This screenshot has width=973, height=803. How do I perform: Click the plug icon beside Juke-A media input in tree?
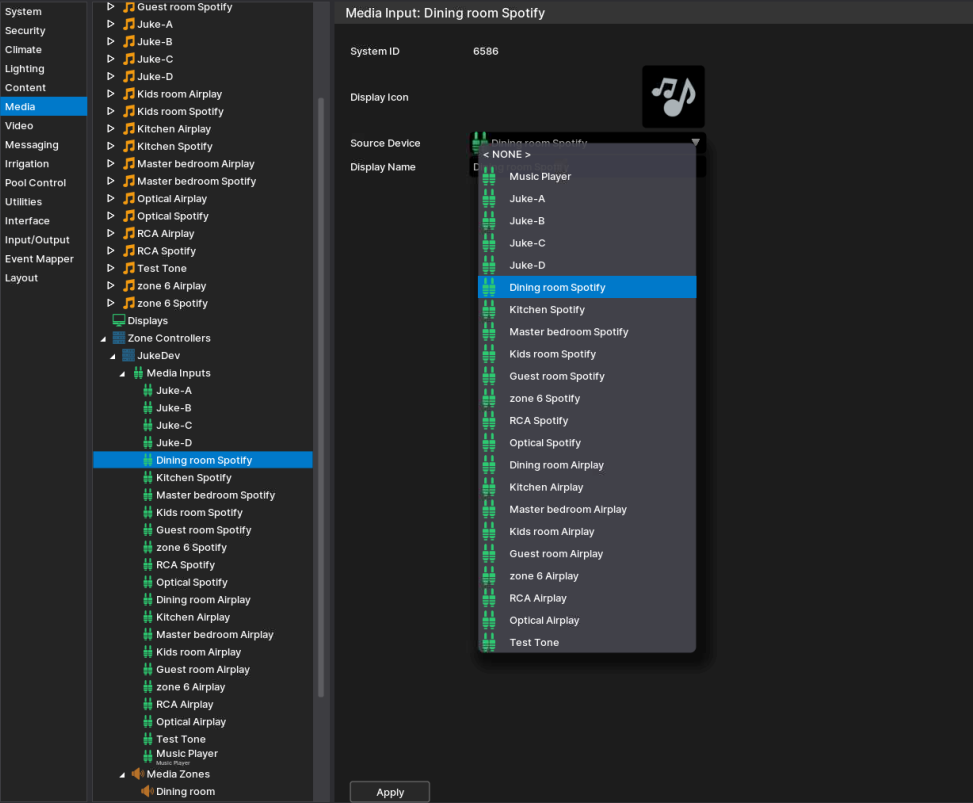148,390
